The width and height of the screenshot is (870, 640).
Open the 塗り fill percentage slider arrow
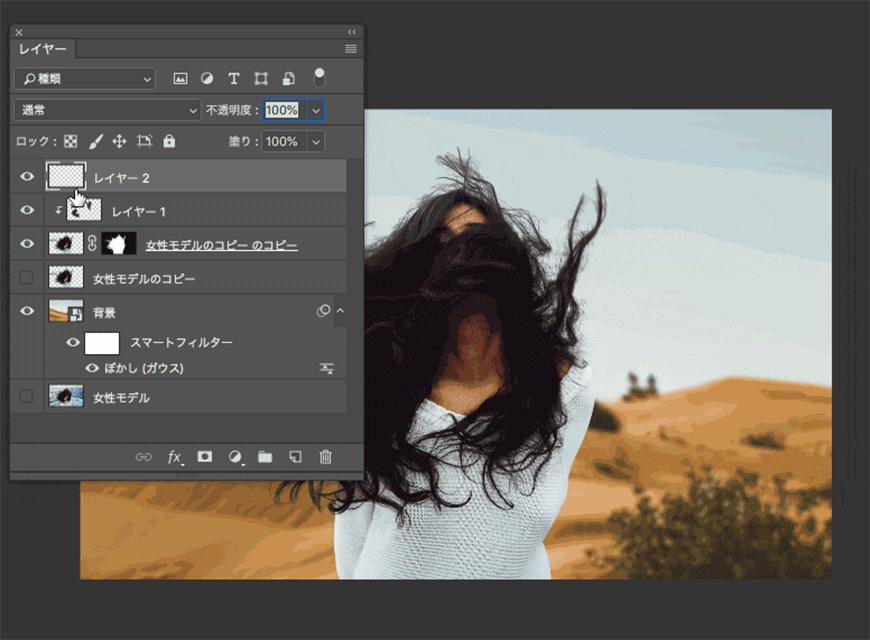pyautogui.click(x=316, y=142)
